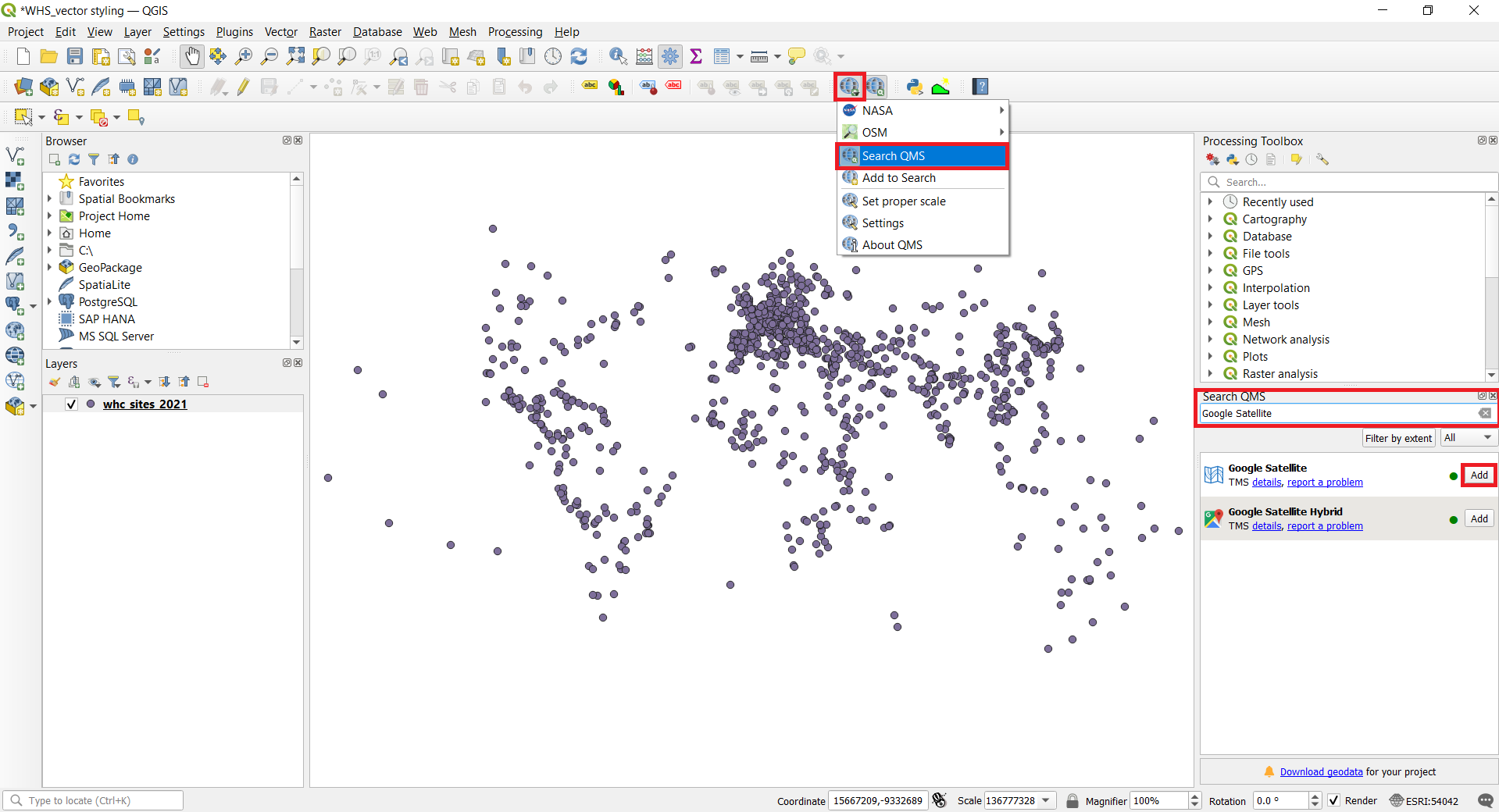The width and height of the screenshot is (1499, 812).
Task: Click the Open Layer Styling panel icon
Action: 54,382
